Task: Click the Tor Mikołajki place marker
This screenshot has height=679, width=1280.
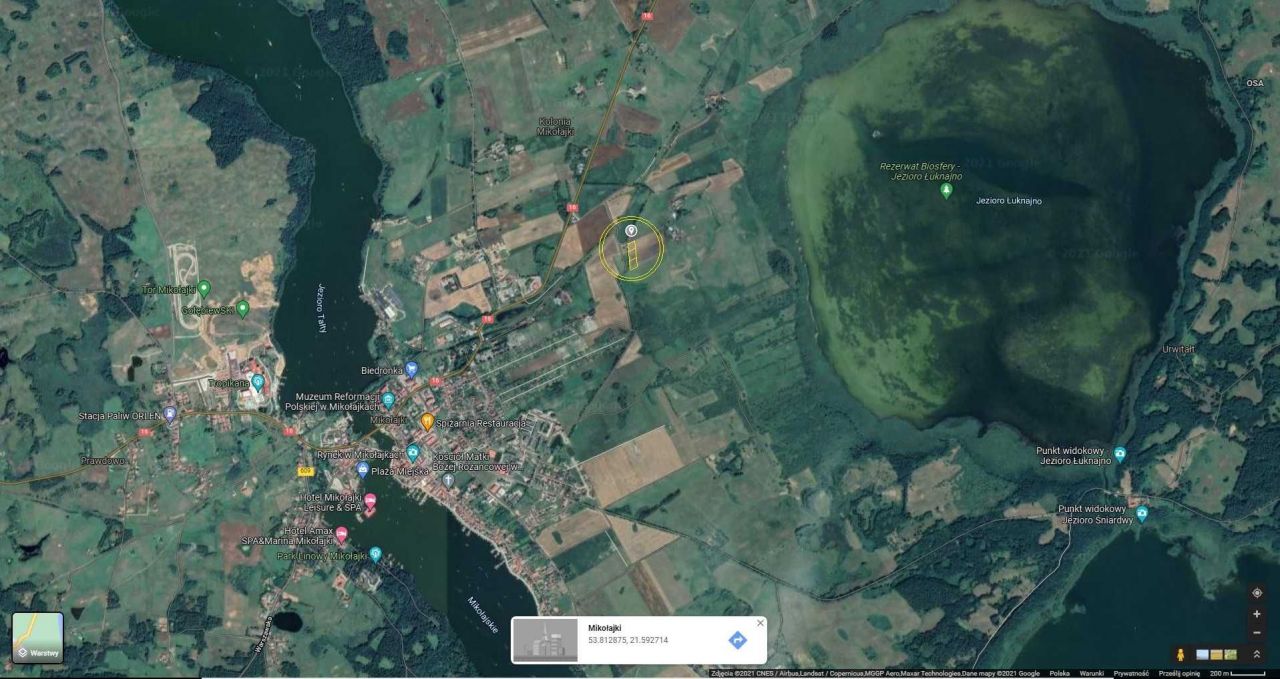Action: (x=203, y=289)
